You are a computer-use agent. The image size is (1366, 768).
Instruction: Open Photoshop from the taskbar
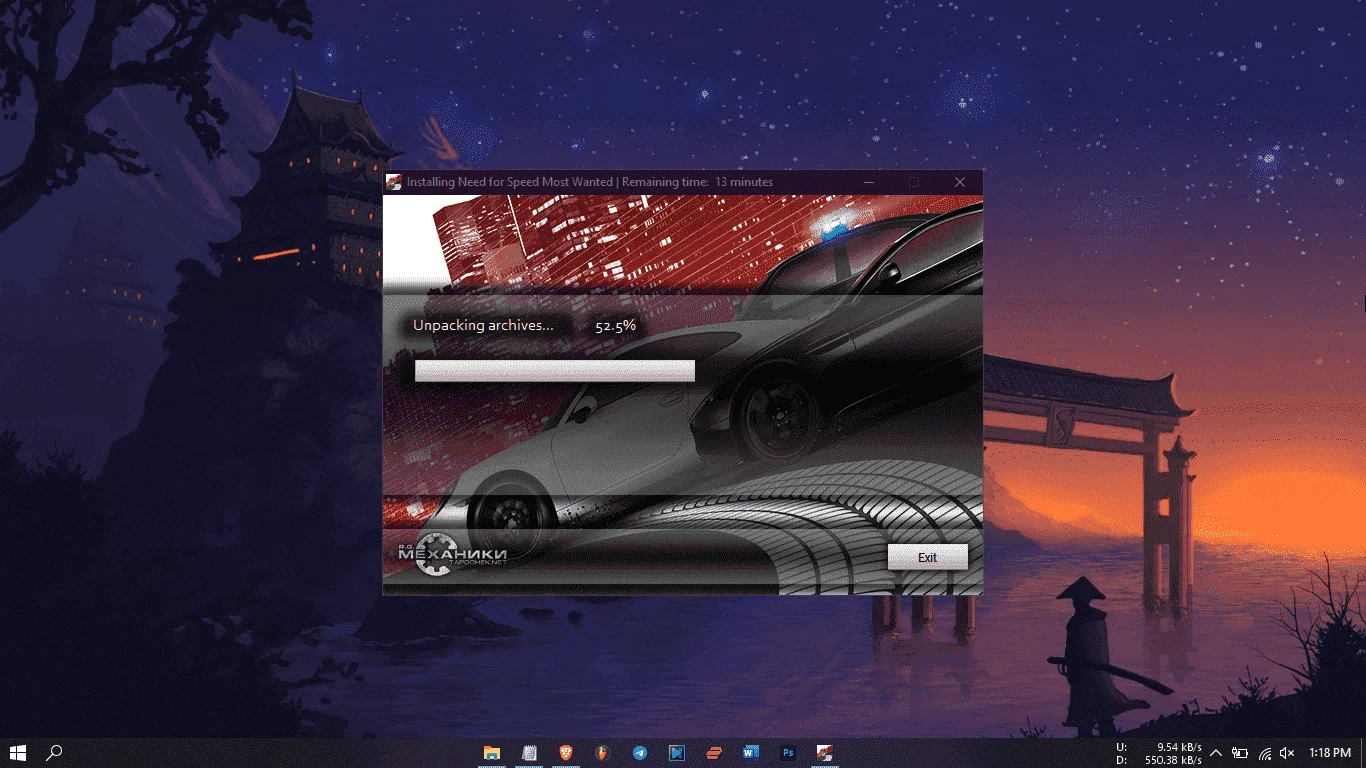click(788, 753)
